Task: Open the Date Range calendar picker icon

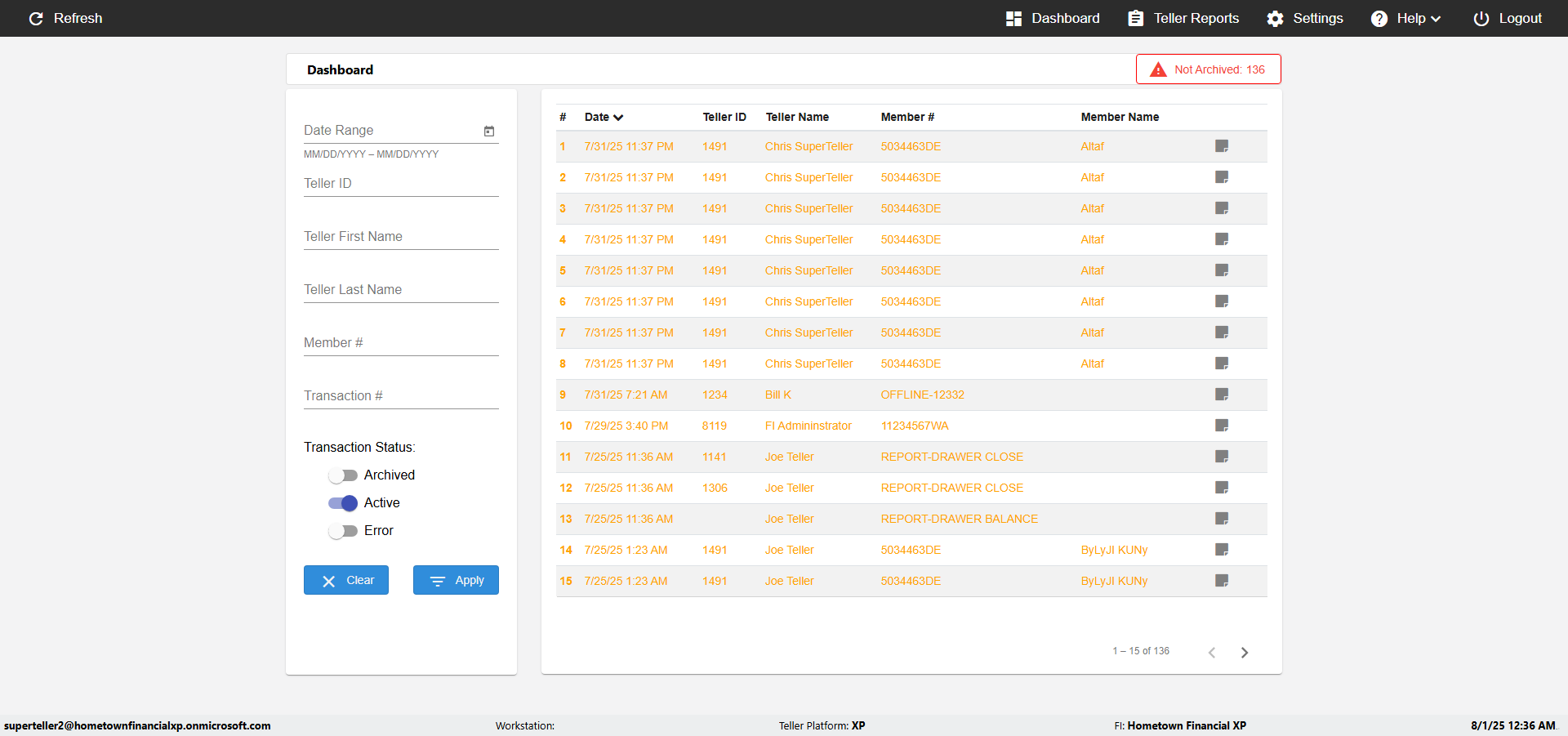Action: (x=489, y=131)
